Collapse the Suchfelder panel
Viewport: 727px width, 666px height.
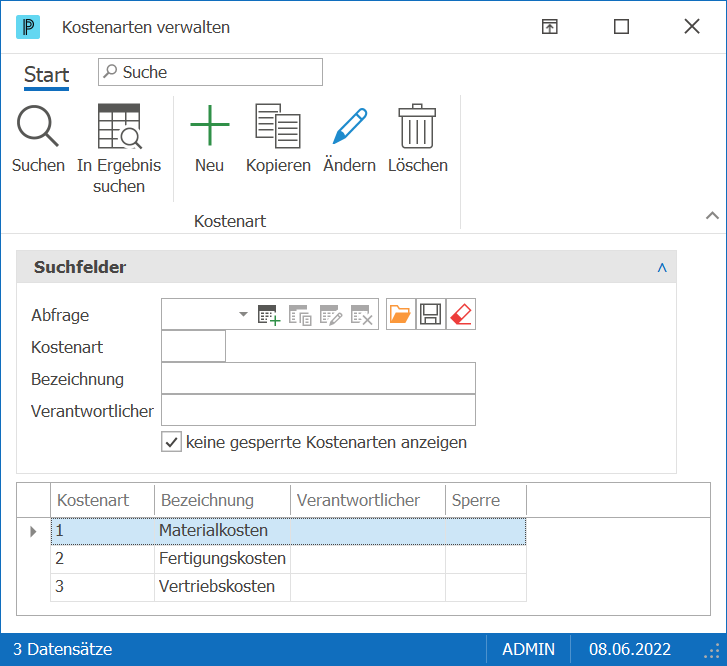tap(662, 267)
